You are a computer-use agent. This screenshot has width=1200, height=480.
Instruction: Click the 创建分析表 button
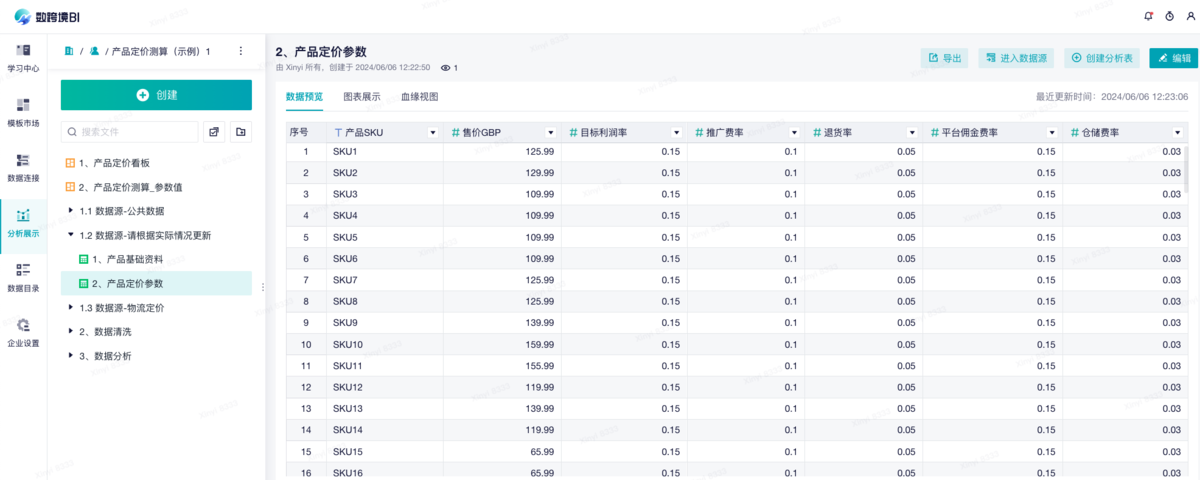pos(1101,58)
